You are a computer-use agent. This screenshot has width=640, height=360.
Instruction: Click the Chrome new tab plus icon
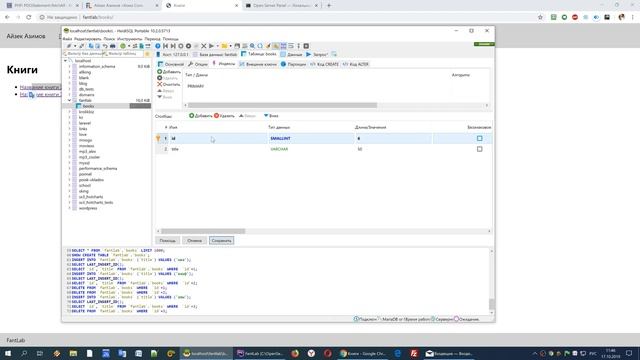click(329, 6)
